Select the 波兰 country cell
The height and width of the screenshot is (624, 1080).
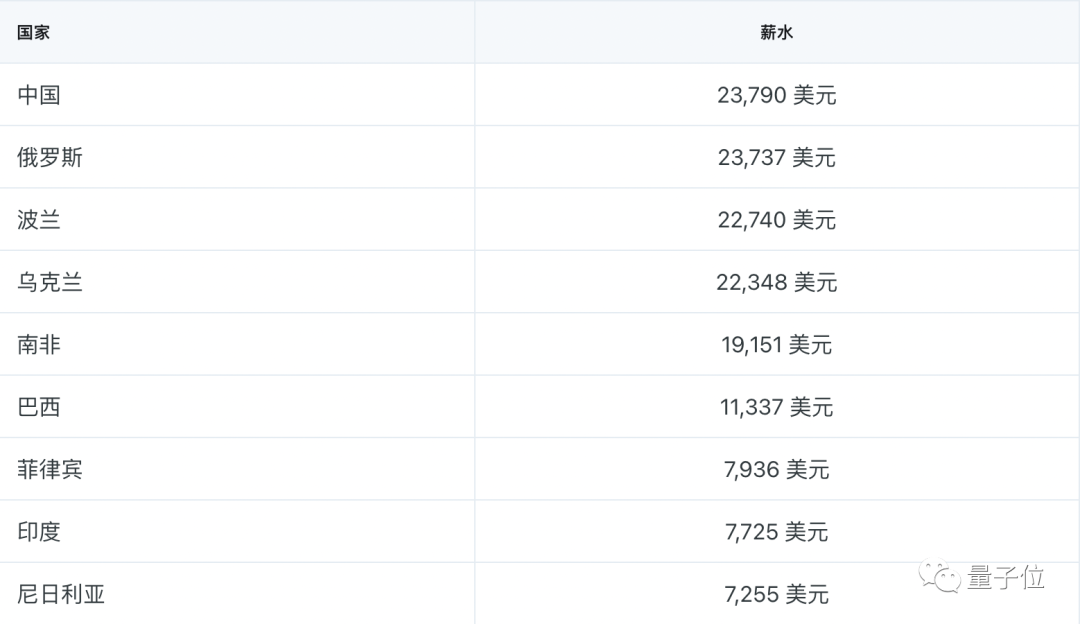39,220
